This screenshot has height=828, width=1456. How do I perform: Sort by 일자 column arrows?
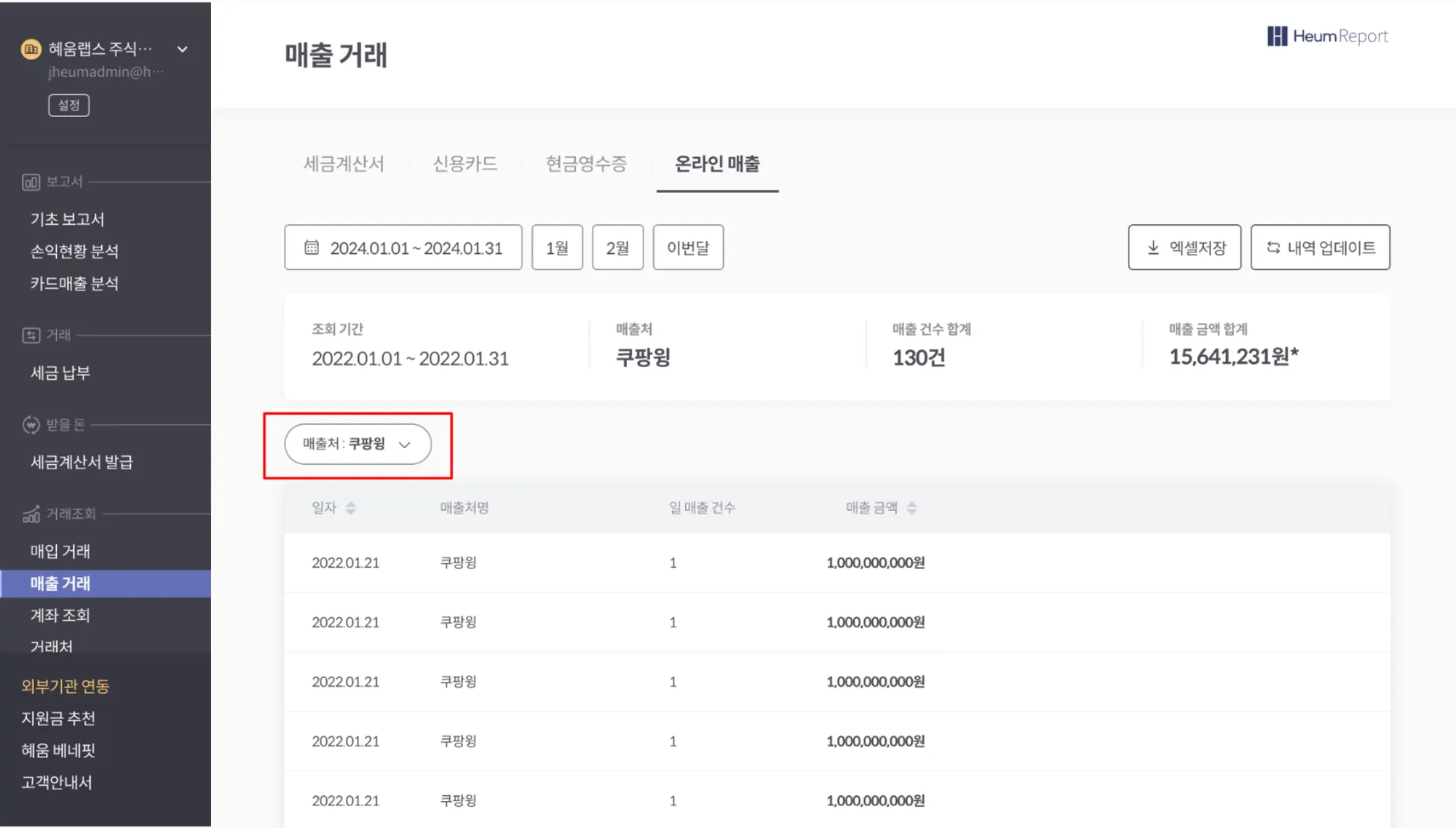pos(351,508)
